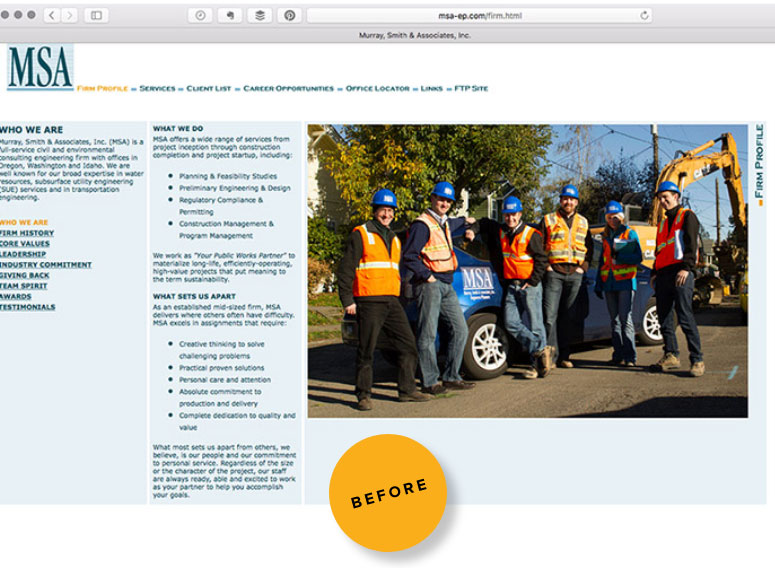Click the Safari close window button
775x572 pixels.
(4, 15)
